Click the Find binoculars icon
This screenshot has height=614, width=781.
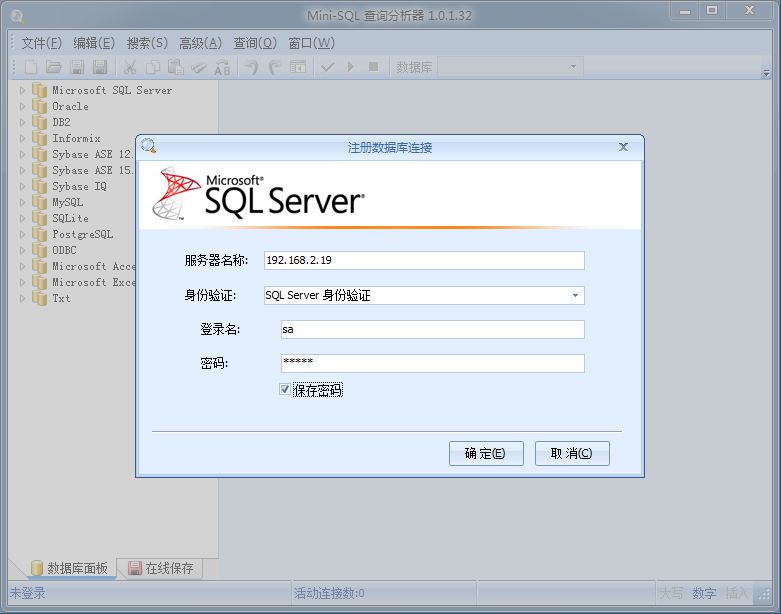click(199, 67)
